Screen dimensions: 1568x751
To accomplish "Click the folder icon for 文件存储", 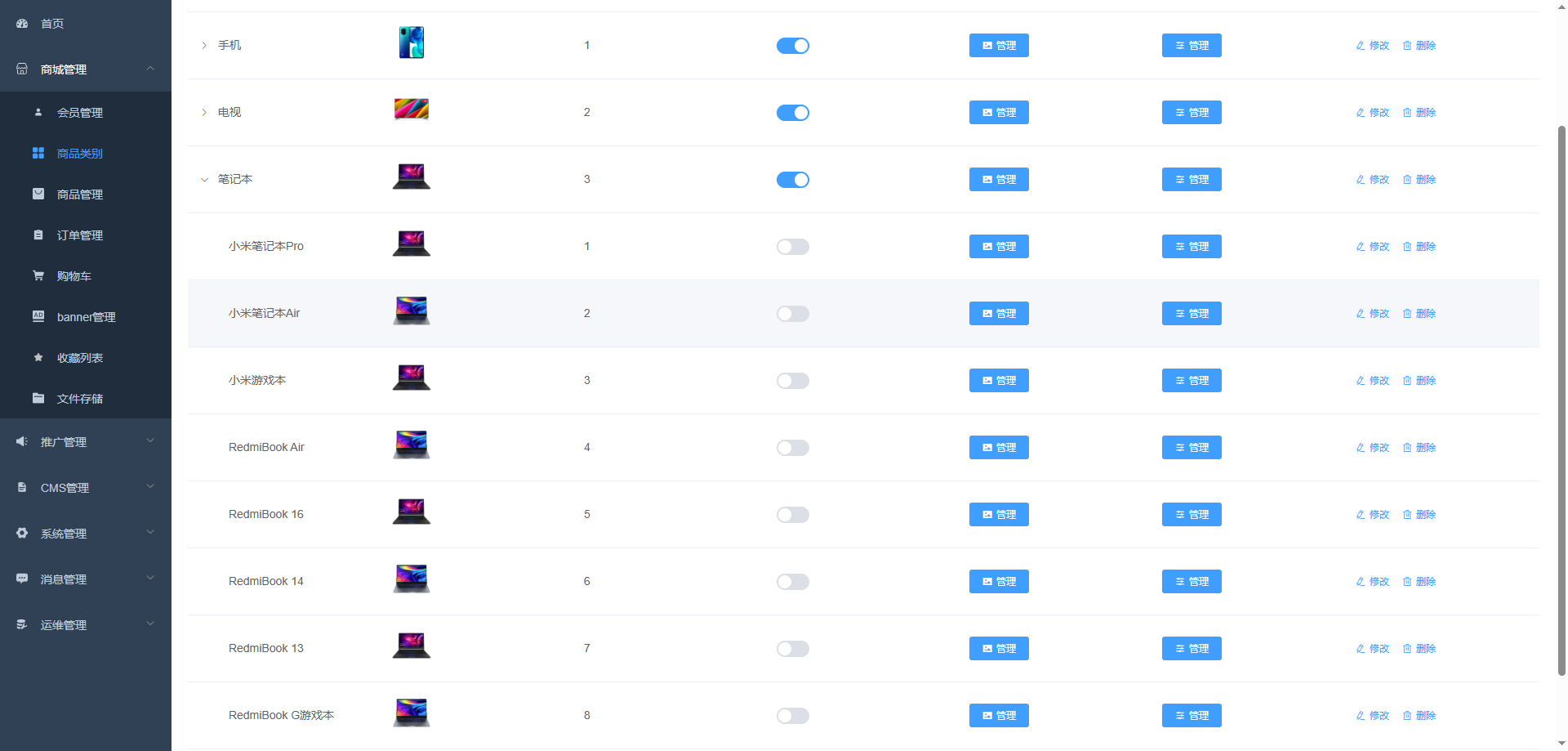I will pos(38,399).
